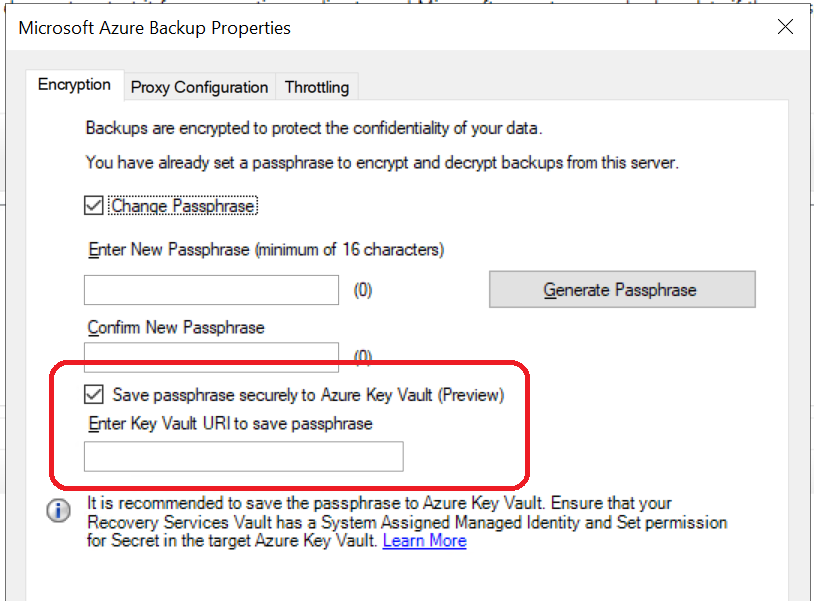Switch to the Encryption tab

[x=74, y=85]
